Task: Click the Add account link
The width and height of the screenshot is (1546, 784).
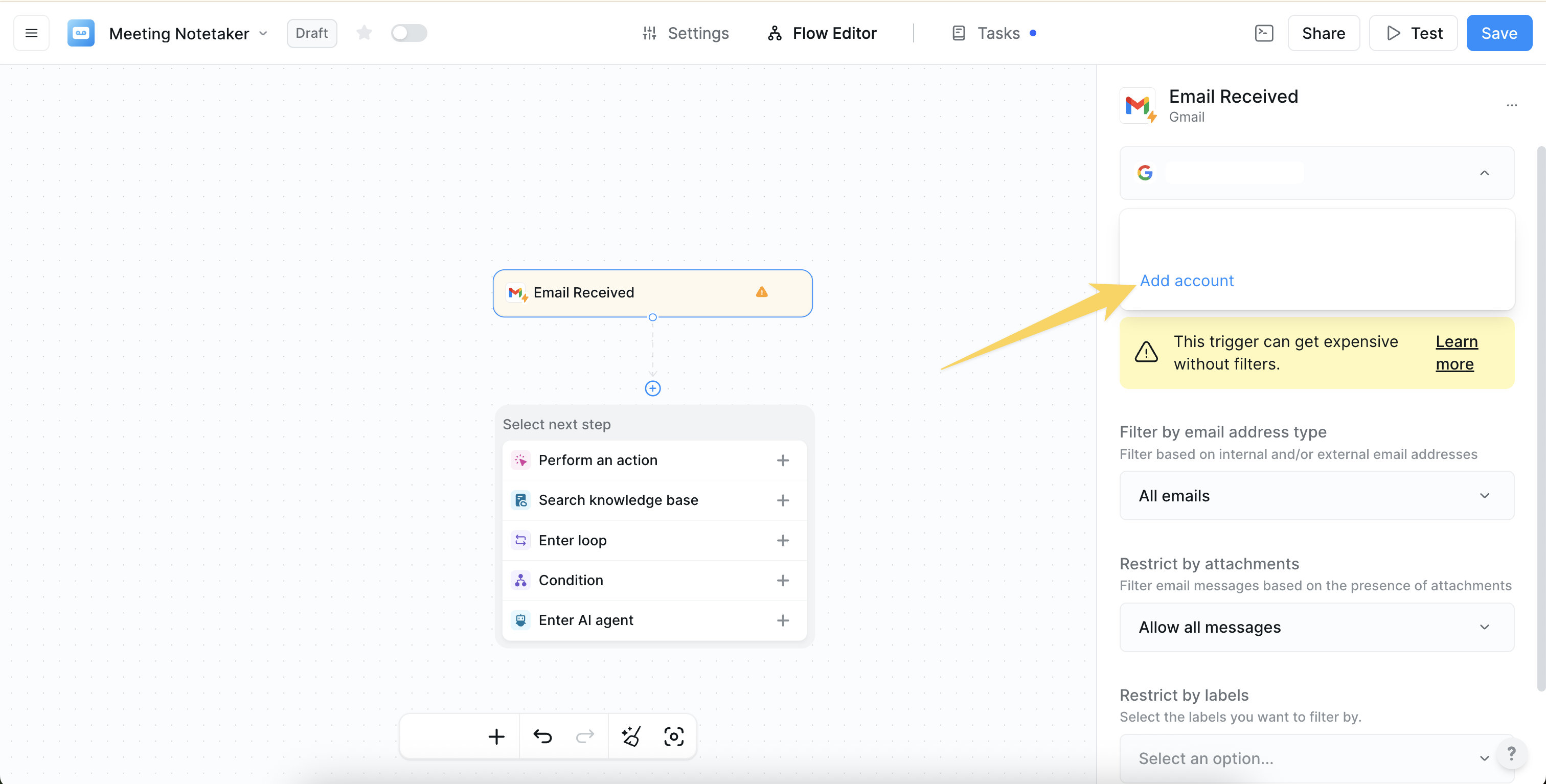Action: pyautogui.click(x=1187, y=280)
